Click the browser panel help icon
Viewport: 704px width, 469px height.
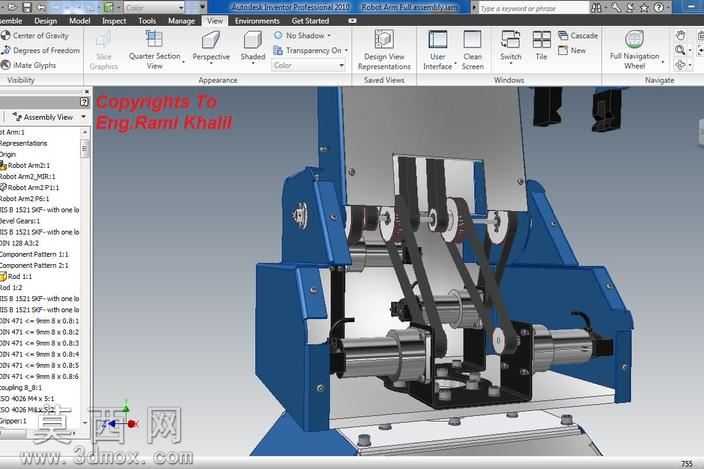(x=84, y=102)
